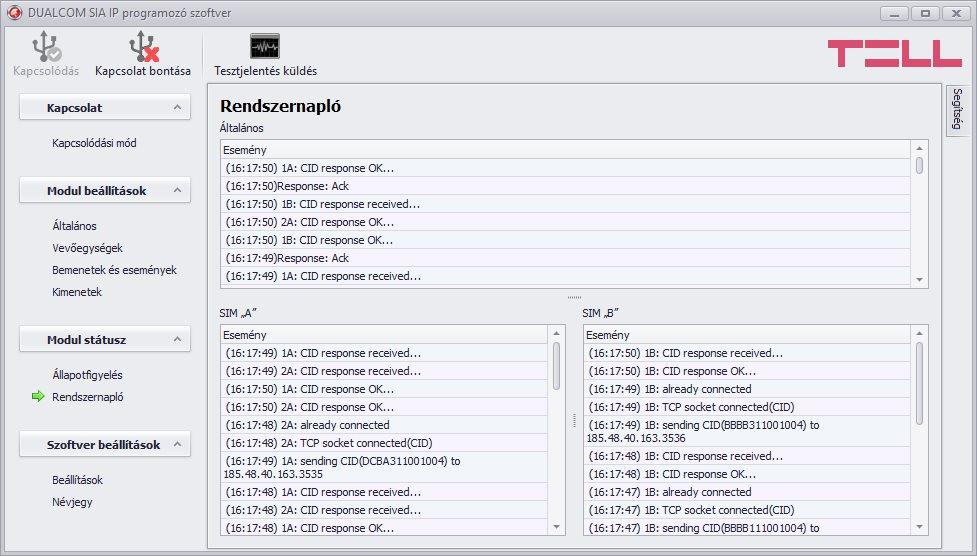Select Rendszernapló in the sidebar
The width and height of the screenshot is (977, 556).
point(88,396)
